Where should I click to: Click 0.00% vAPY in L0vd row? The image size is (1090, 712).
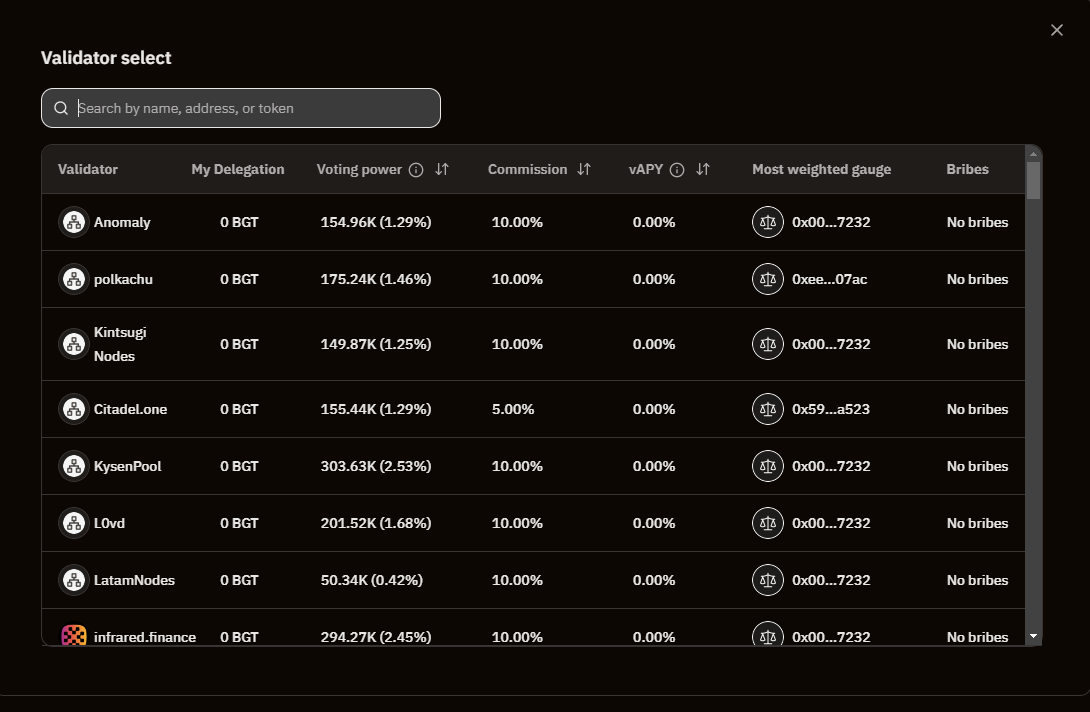[654, 524]
